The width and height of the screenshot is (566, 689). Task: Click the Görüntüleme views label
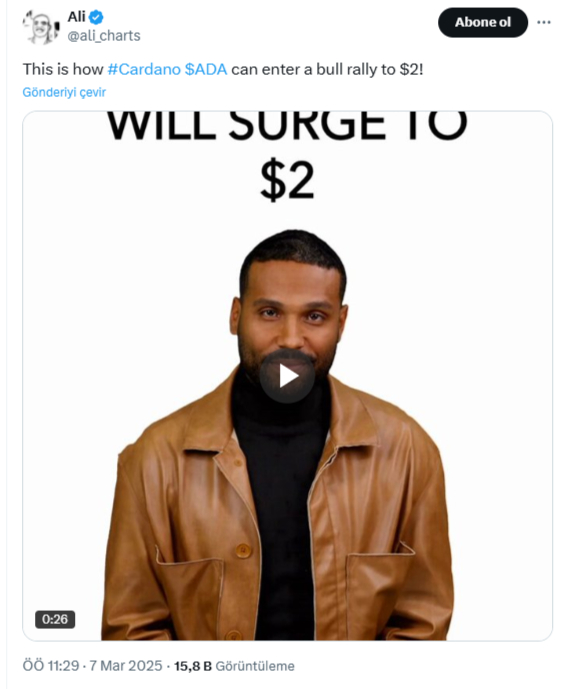(x=255, y=666)
